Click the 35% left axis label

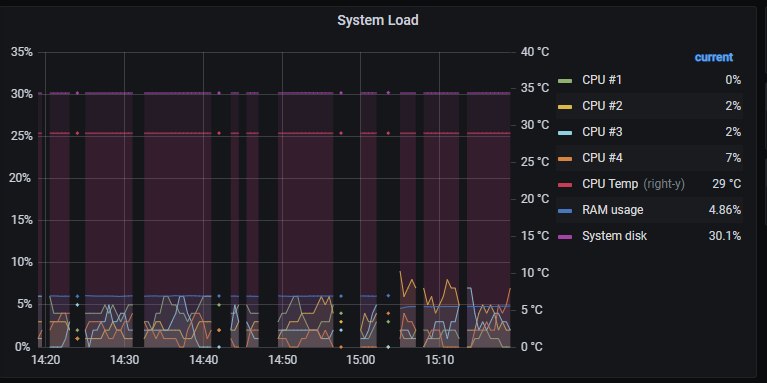click(x=22, y=52)
